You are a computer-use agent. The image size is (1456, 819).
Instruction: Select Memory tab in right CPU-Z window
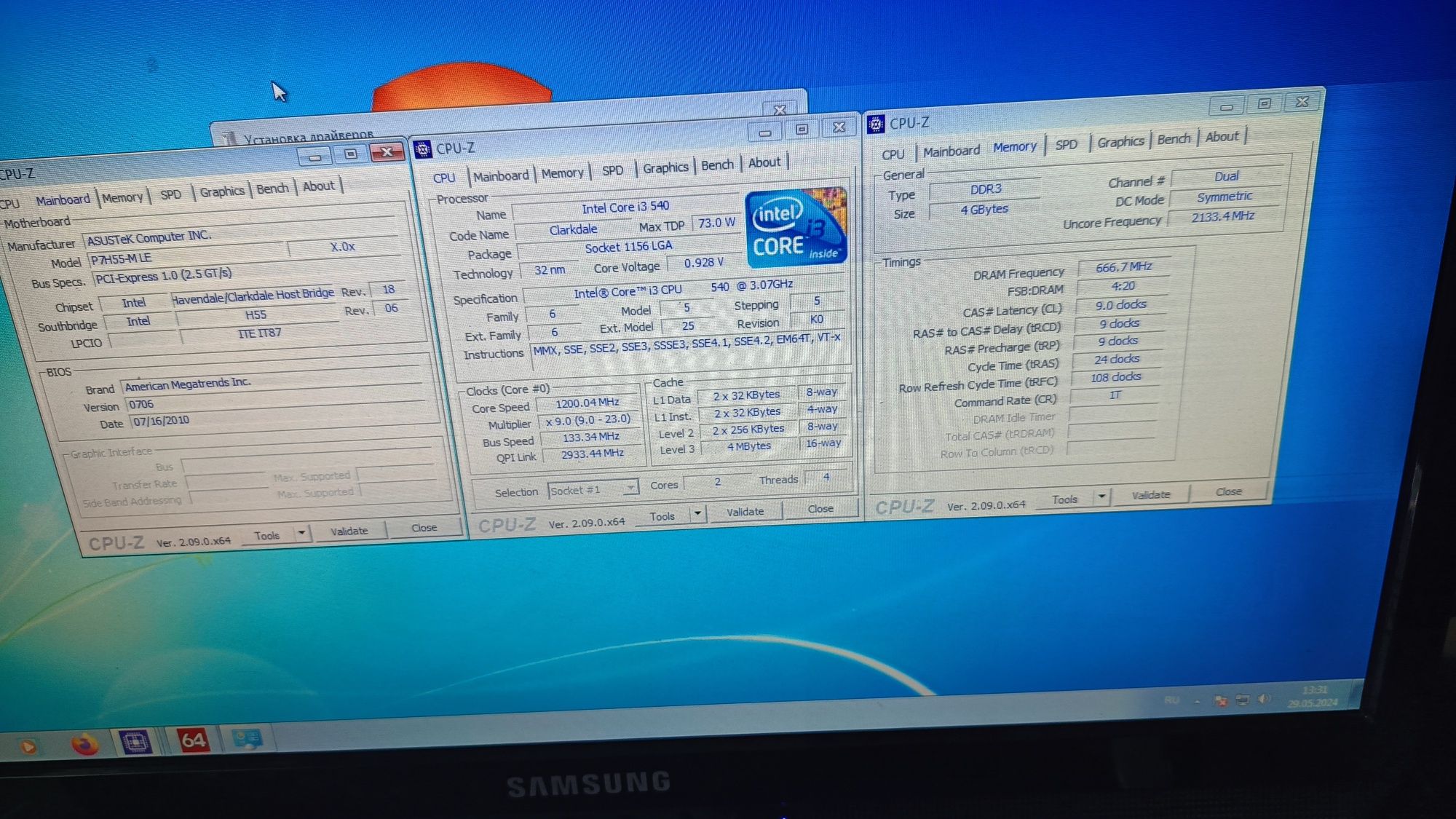[x=1015, y=147]
